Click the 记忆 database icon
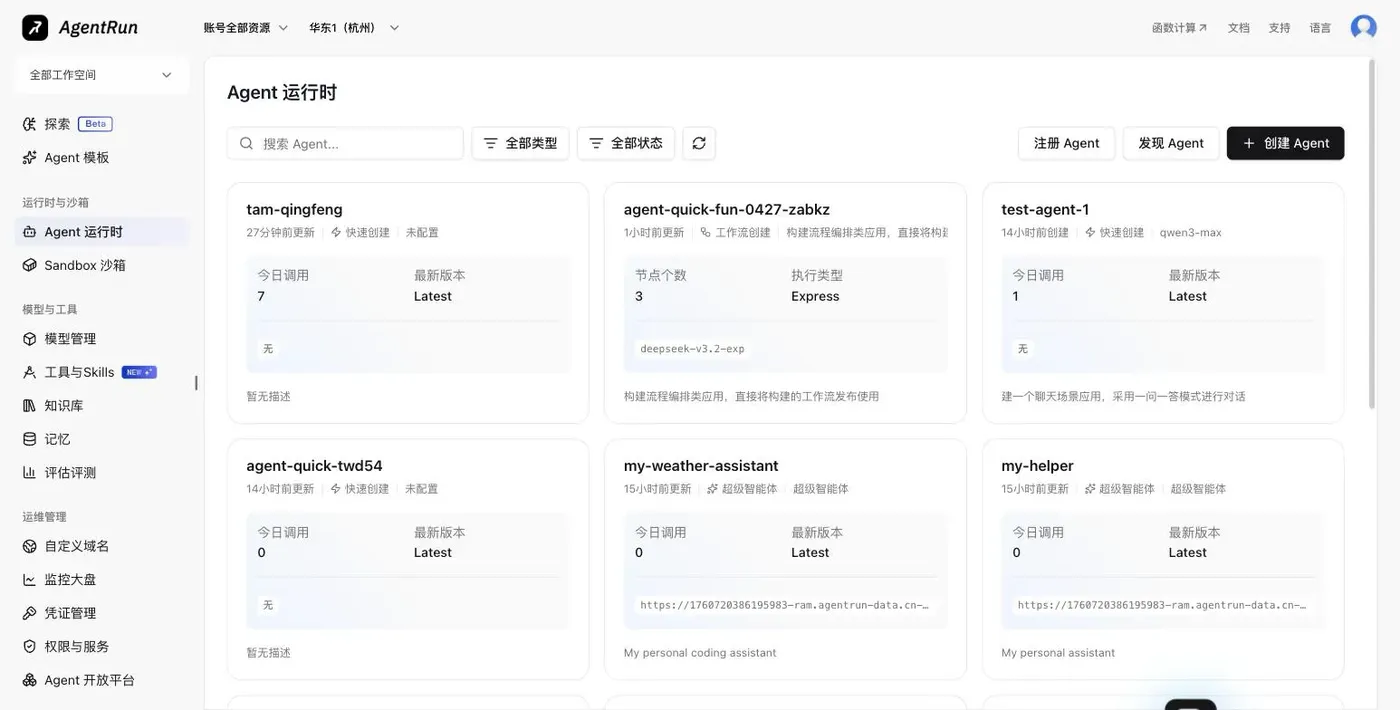Viewport: 1400px width, 710px height. pyautogui.click(x=30, y=439)
